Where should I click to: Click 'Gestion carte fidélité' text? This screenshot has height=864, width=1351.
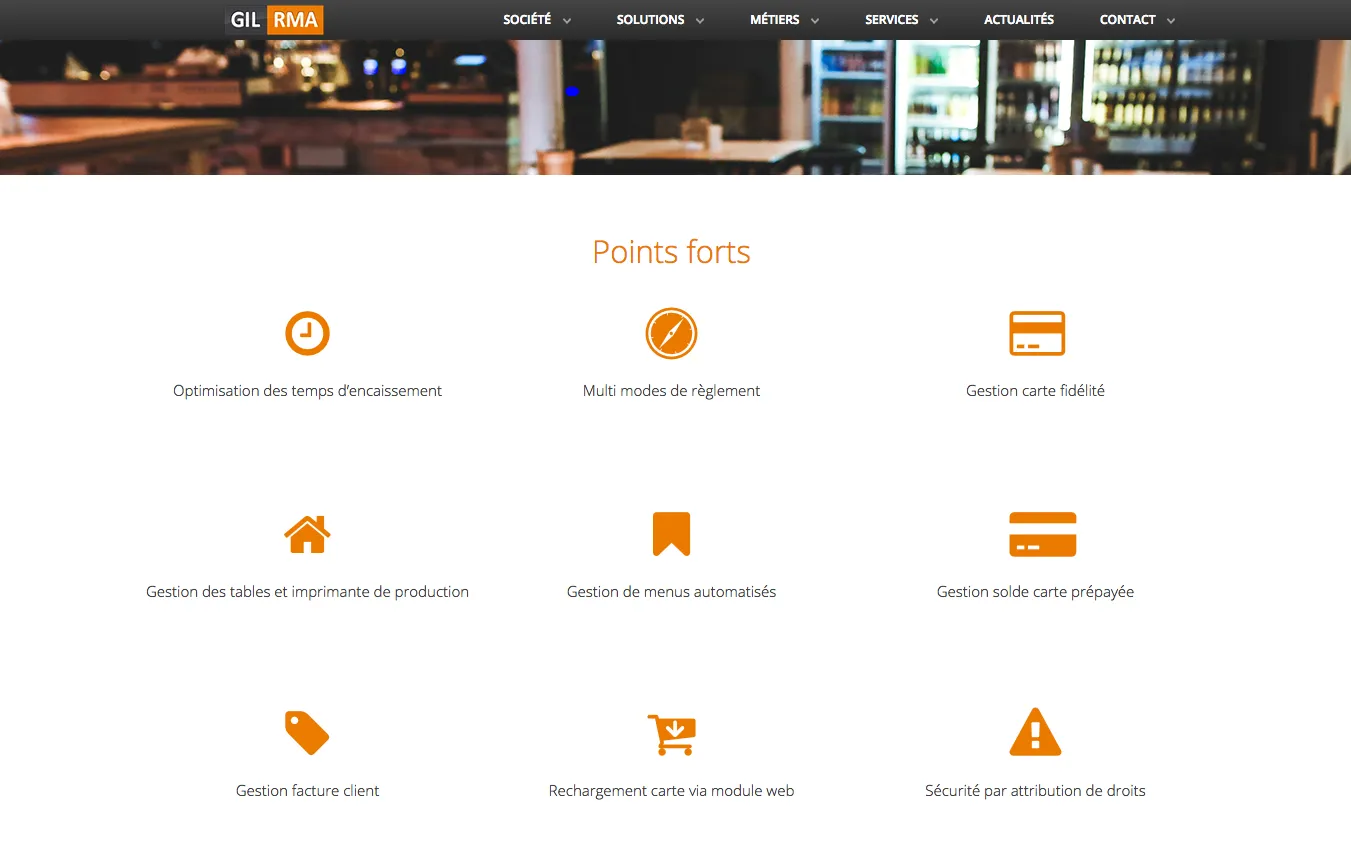coord(1035,391)
